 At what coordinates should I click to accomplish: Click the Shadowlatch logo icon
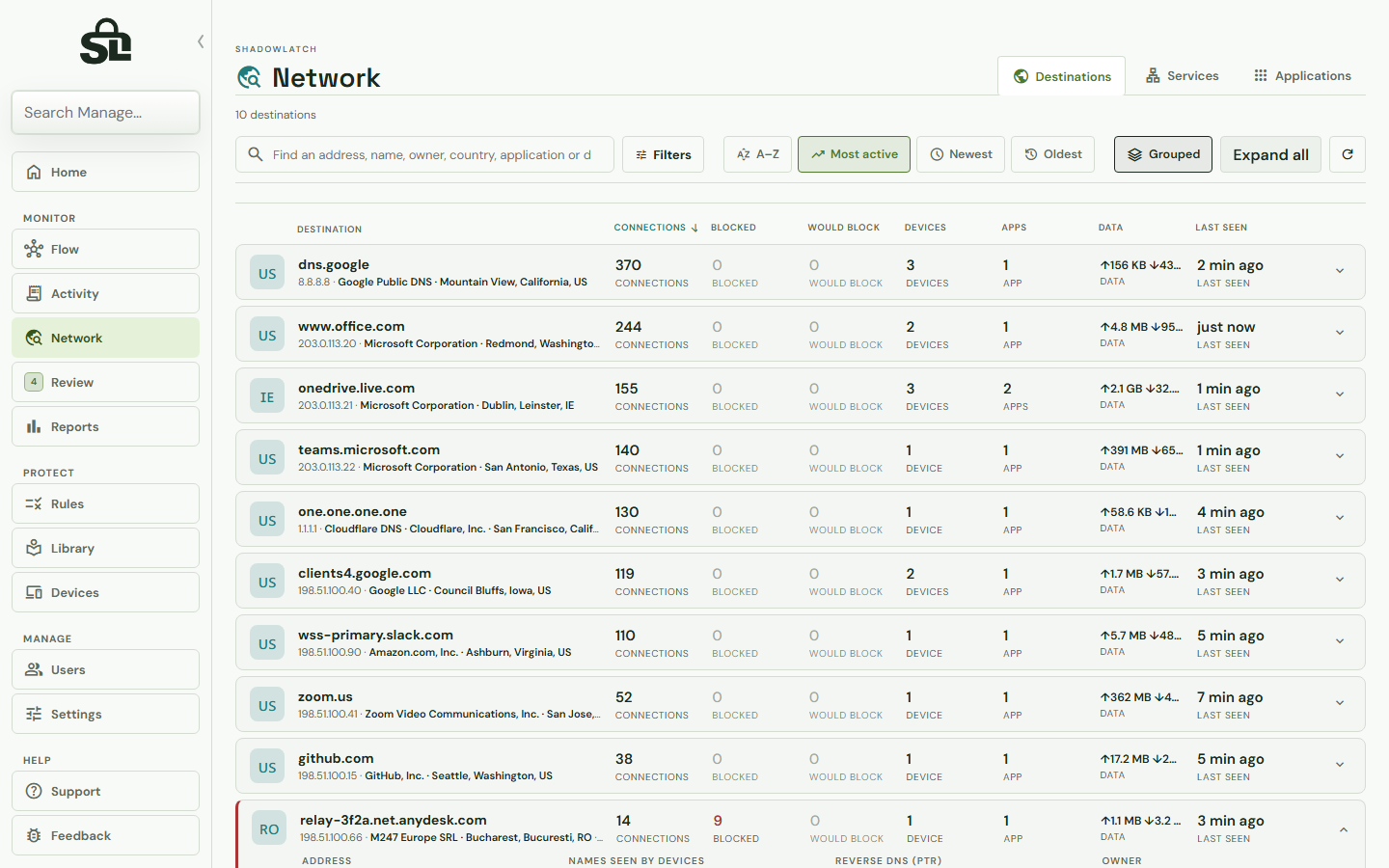[105, 41]
